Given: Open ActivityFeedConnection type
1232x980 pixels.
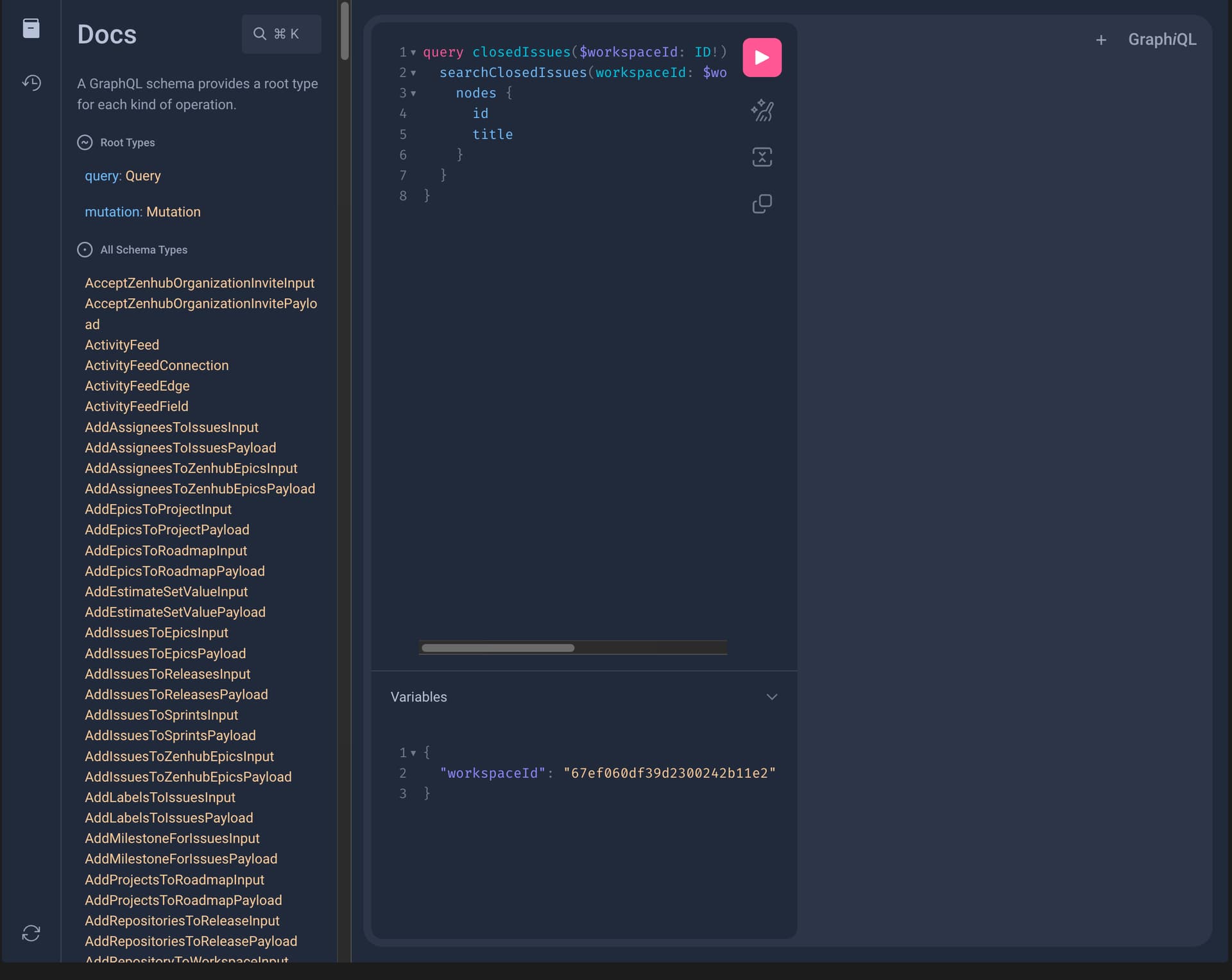Looking at the screenshot, I should [157, 366].
